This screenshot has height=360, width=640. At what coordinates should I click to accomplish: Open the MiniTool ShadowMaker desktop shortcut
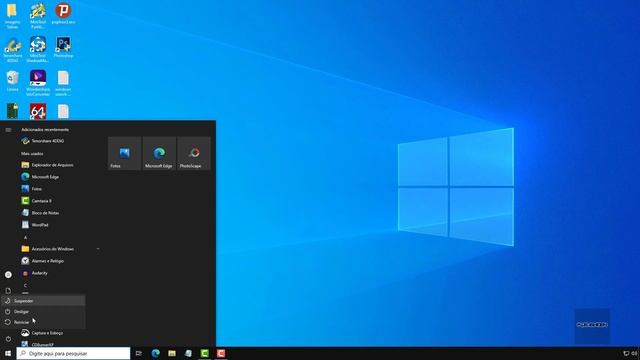coord(38,49)
